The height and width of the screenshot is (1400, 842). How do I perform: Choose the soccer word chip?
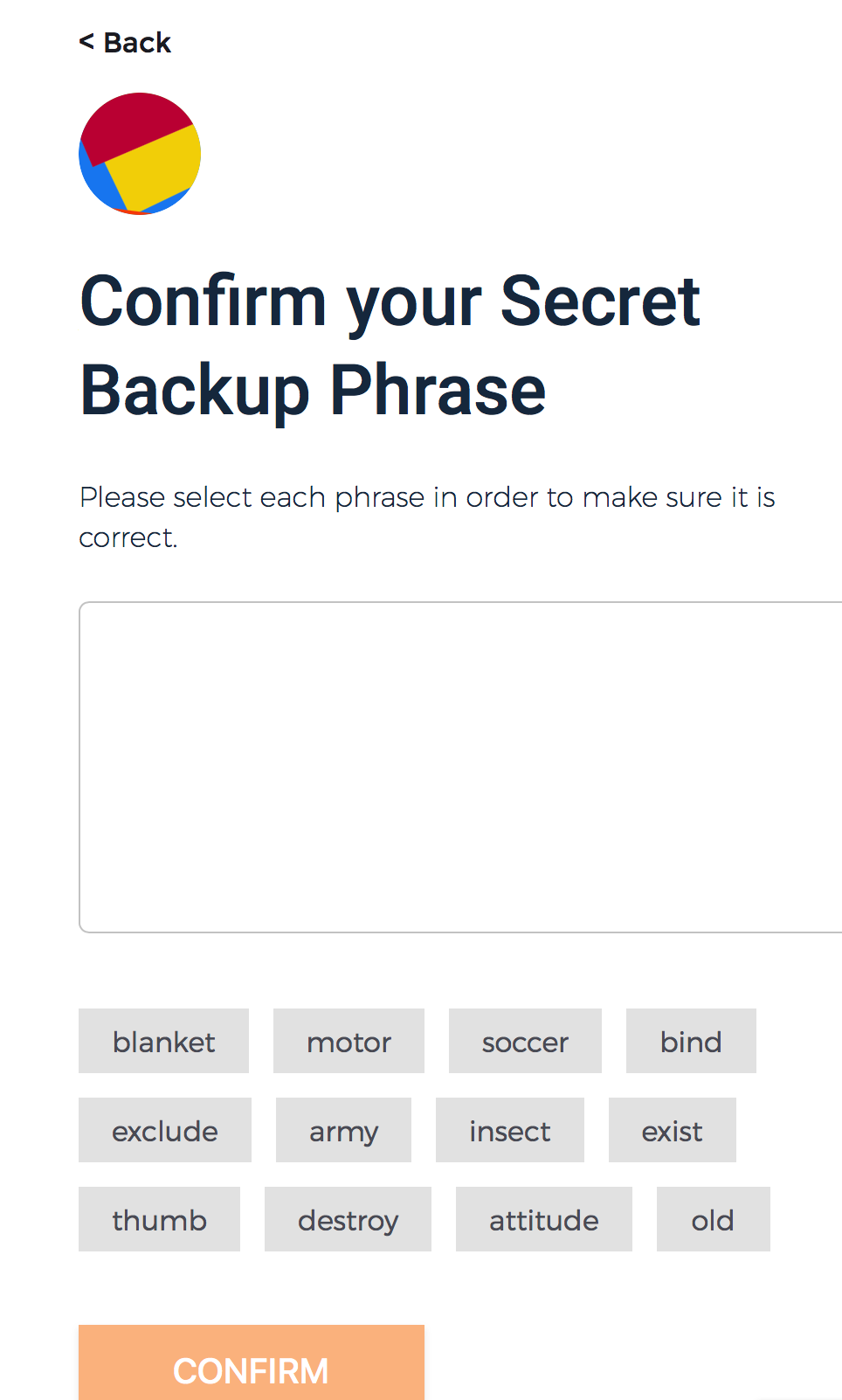[x=525, y=1041]
